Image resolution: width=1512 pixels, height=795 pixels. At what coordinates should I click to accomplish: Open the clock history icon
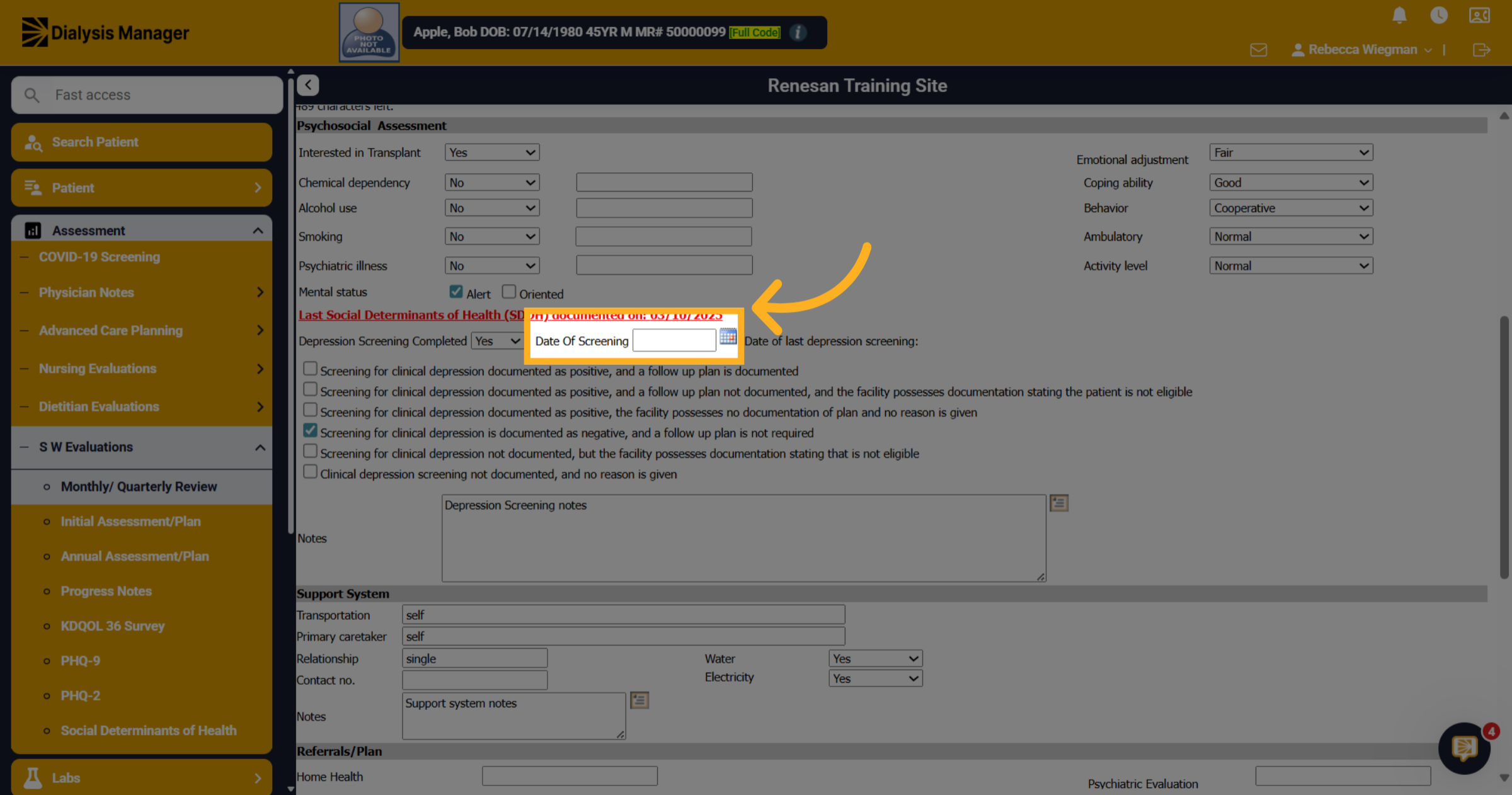pyautogui.click(x=1439, y=15)
